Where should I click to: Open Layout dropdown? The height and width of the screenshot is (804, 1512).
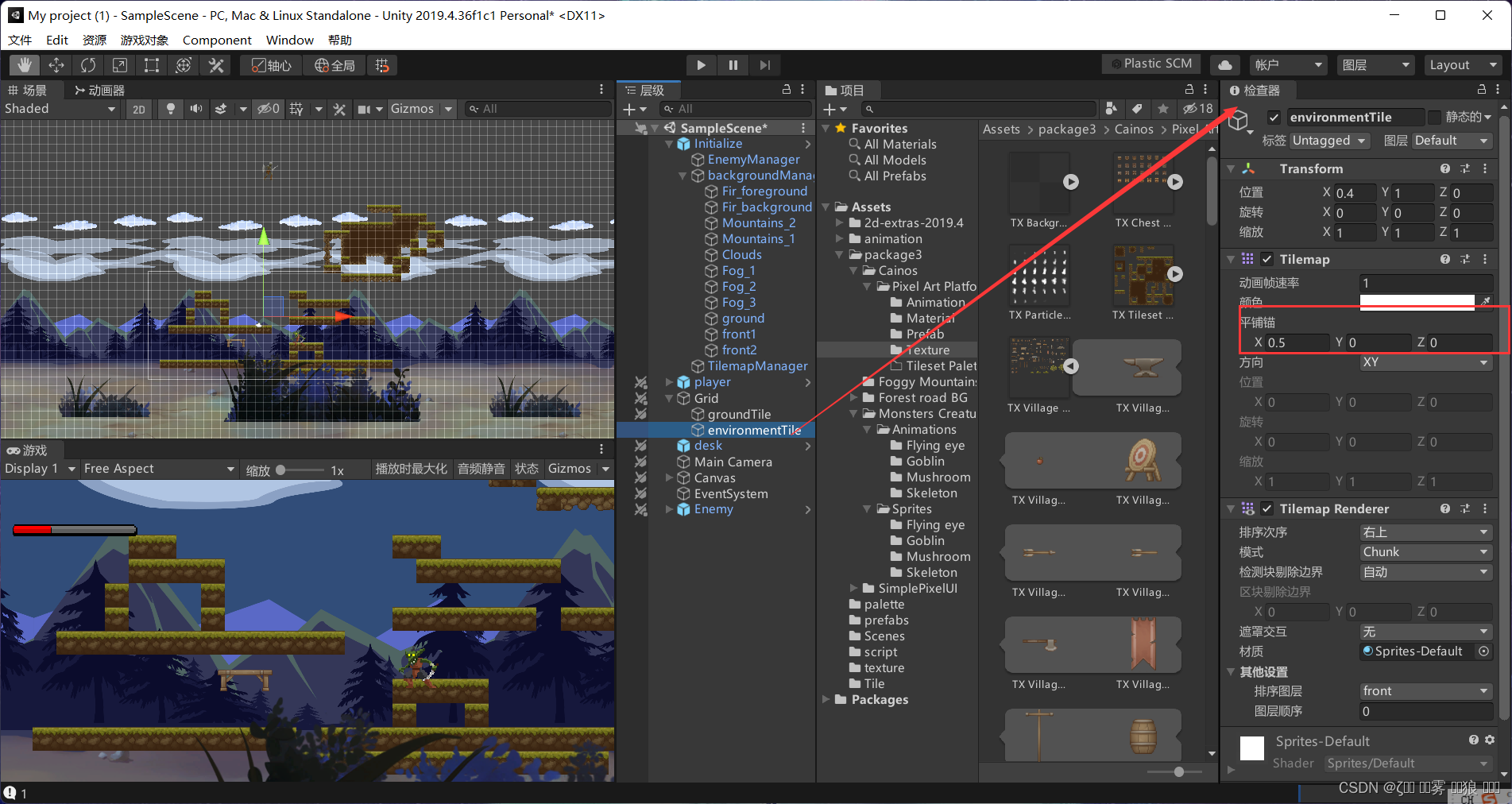1462,65
